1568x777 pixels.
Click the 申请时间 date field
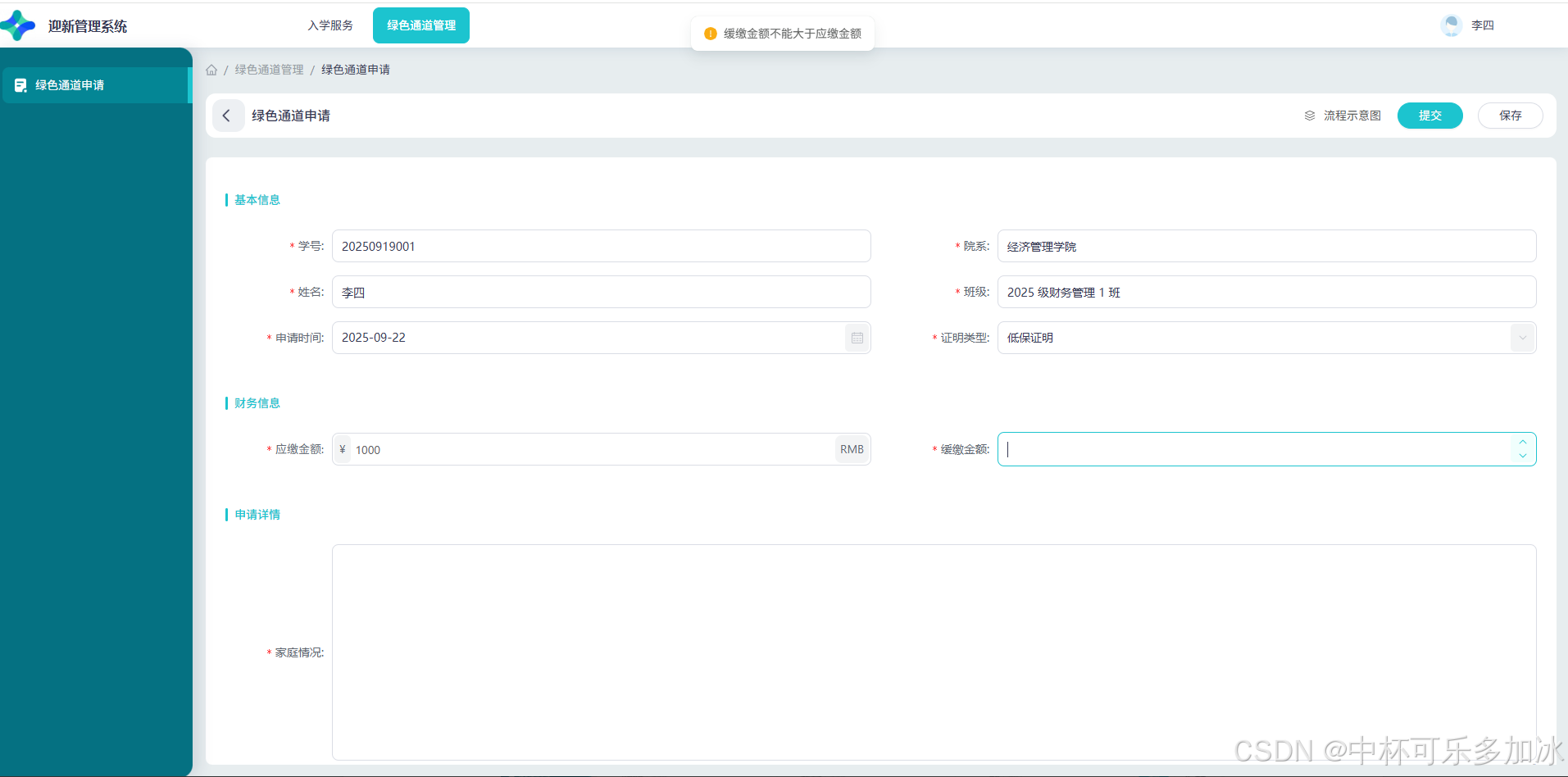coord(602,338)
